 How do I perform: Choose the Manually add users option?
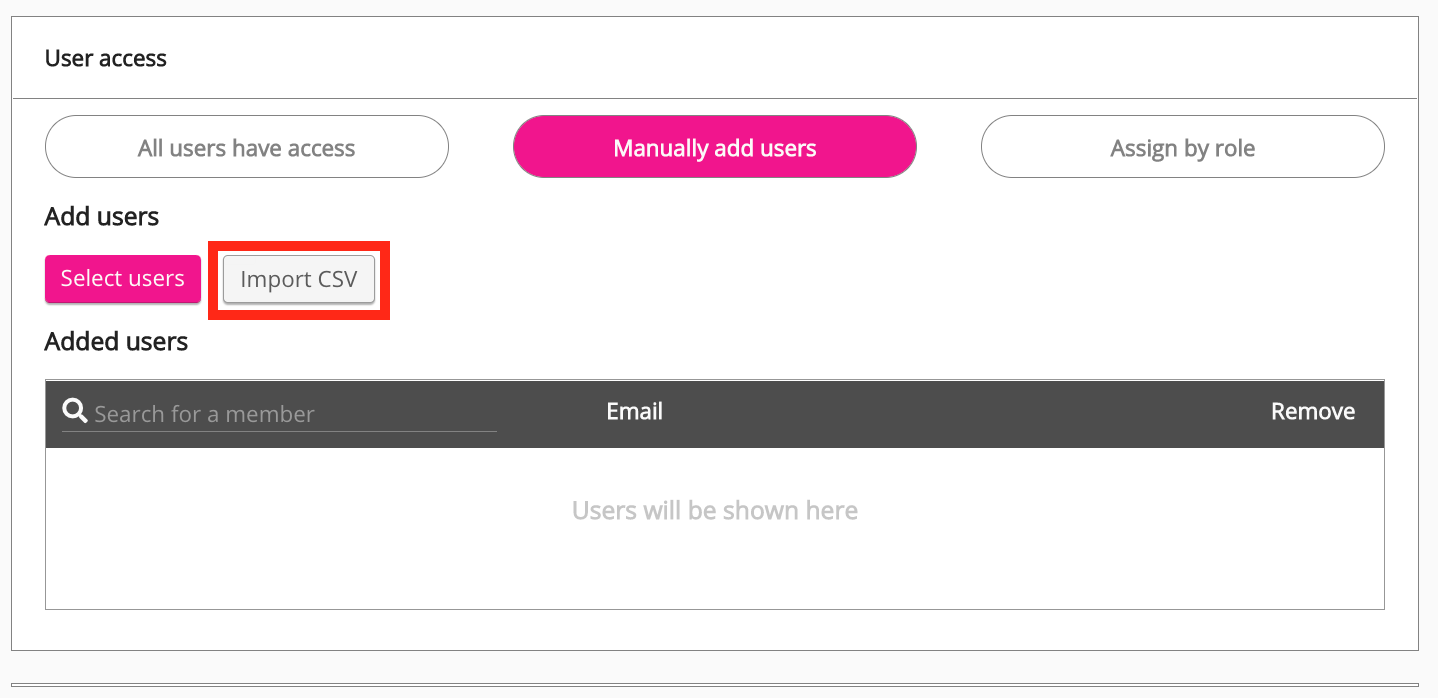[714, 148]
